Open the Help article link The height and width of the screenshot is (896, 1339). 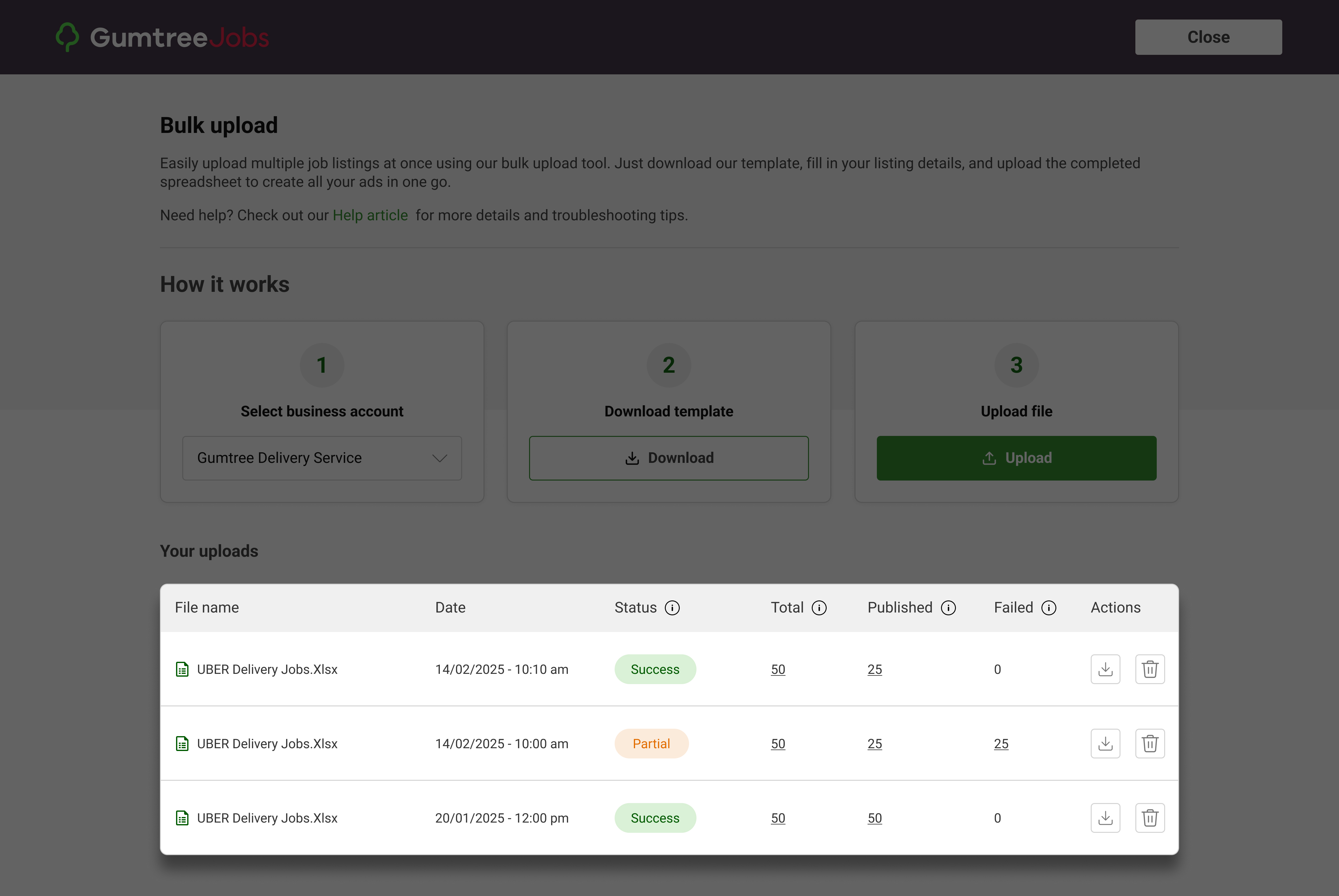[370, 215]
